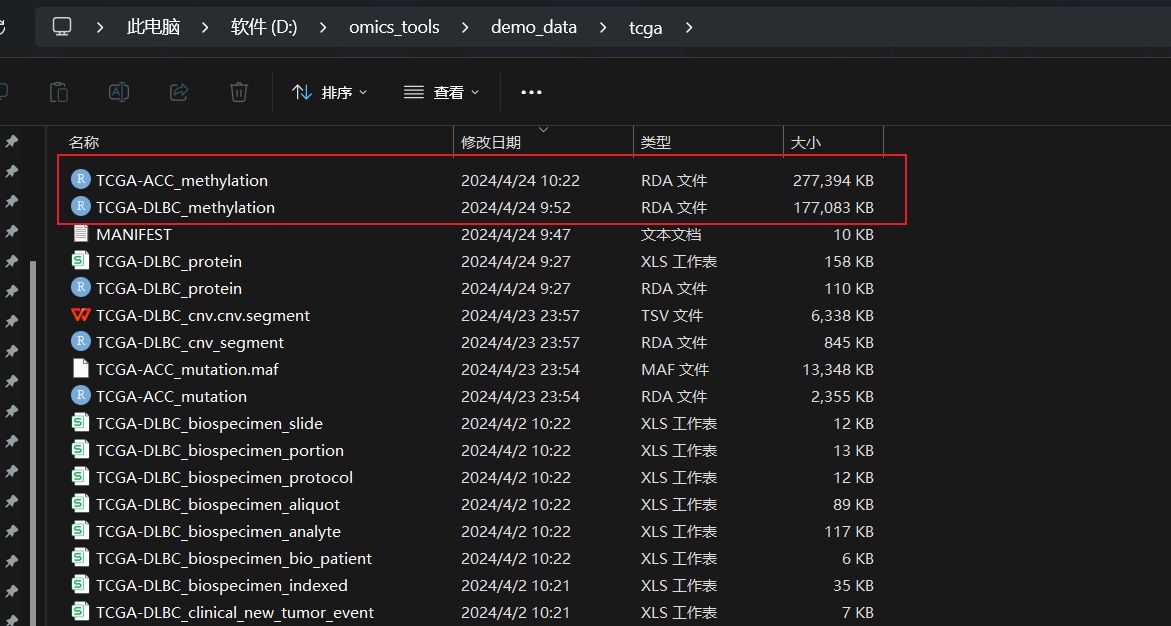Image resolution: width=1171 pixels, height=626 pixels.
Task: Select TCGA-DLBC_biospecimen_portion file name
Action: point(220,450)
